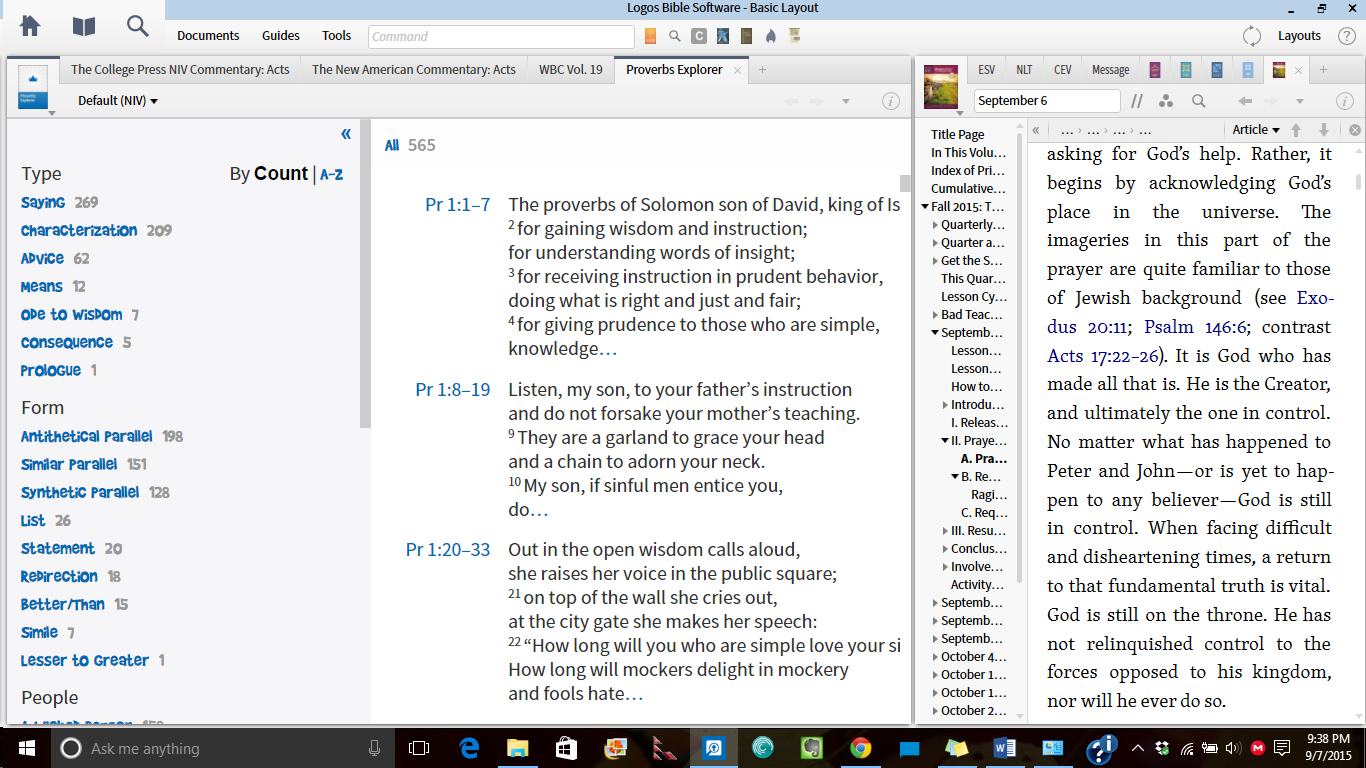Expand the Bad Teac... contents entry
This screenshot has height=768, width=1366.
click(x=935, y=315)
